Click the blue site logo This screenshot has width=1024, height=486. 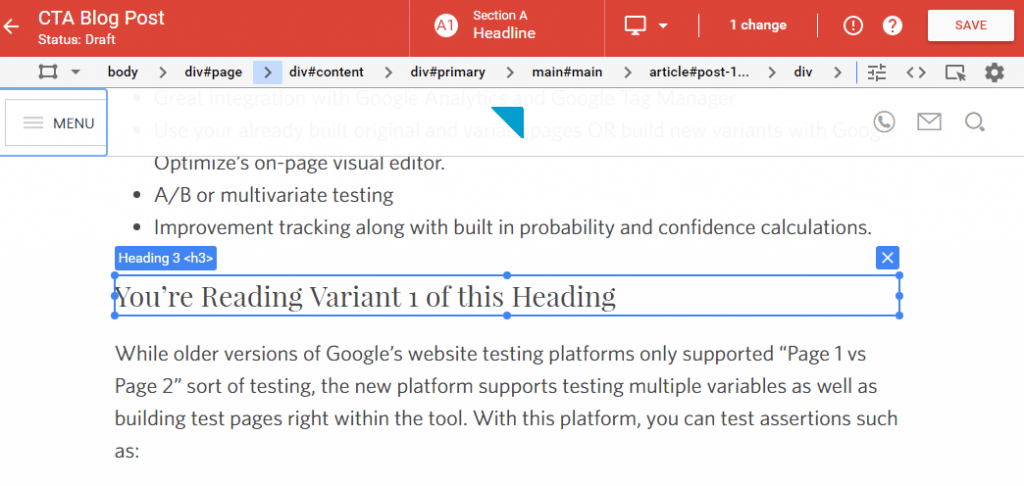[x=508, y=123]
